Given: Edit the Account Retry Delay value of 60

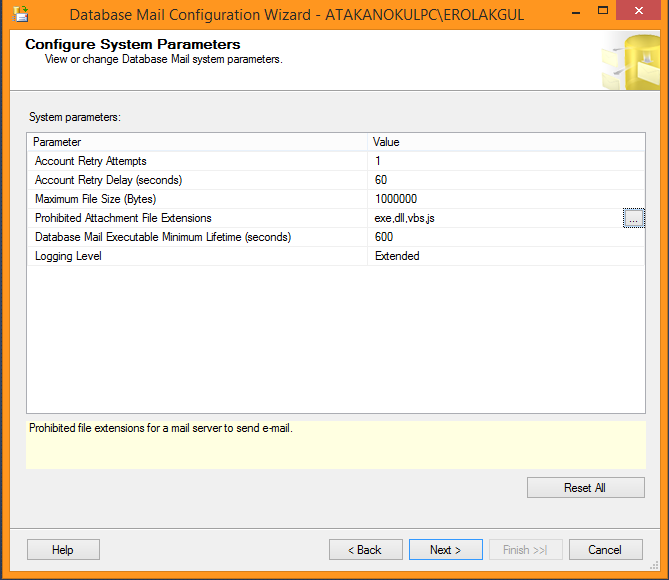Looking at the screenshot, I should coord(506,180).
